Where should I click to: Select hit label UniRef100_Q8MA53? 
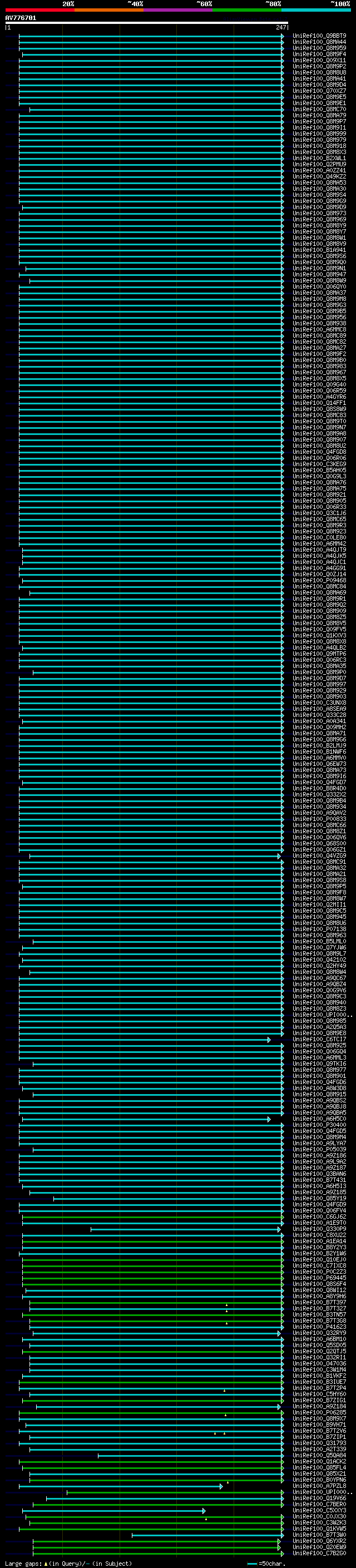319,182
